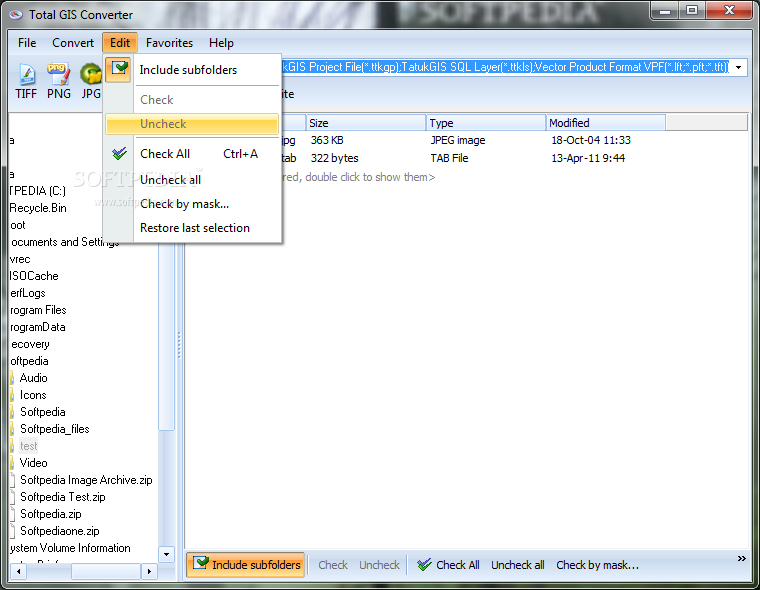The image size is (760, 590).
Task: Click Uncheck all on bottom toolbar
Action: tap(517, 565)
